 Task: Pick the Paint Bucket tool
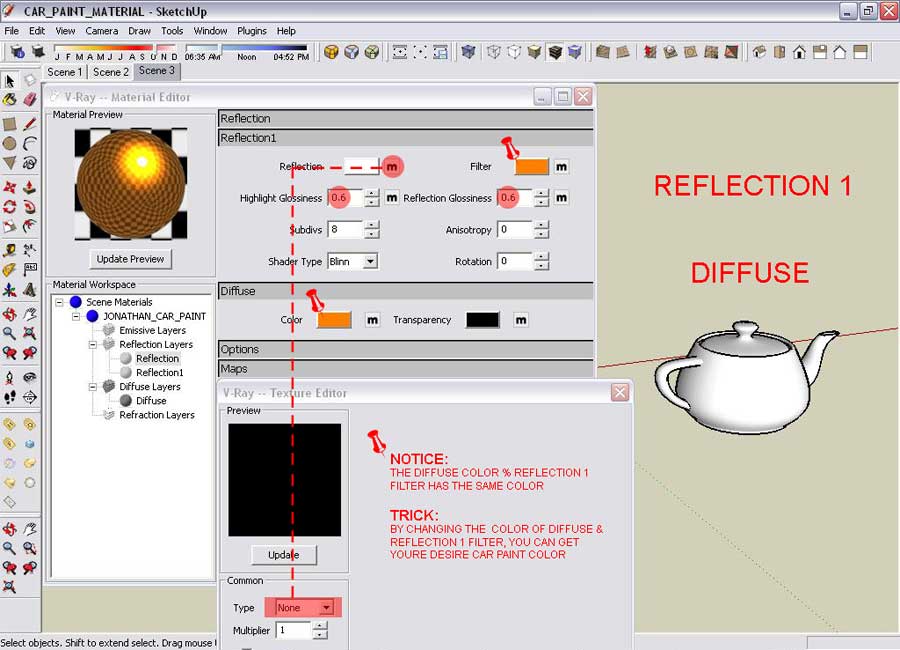pyautogui.click(x=9, y=99)
